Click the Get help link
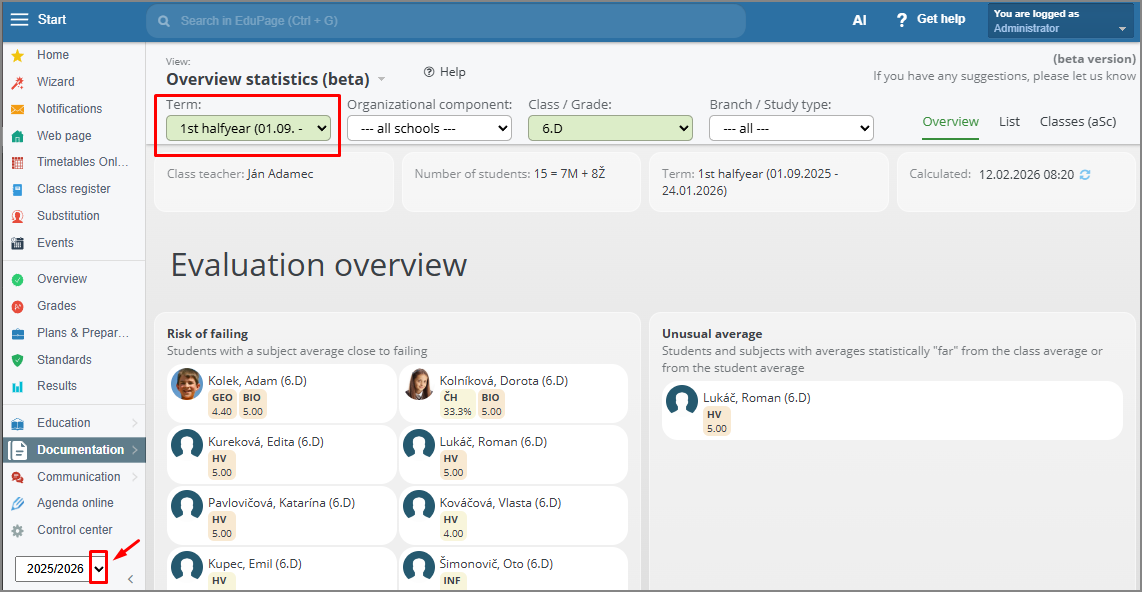1142x592 pixels. [930, 19]
